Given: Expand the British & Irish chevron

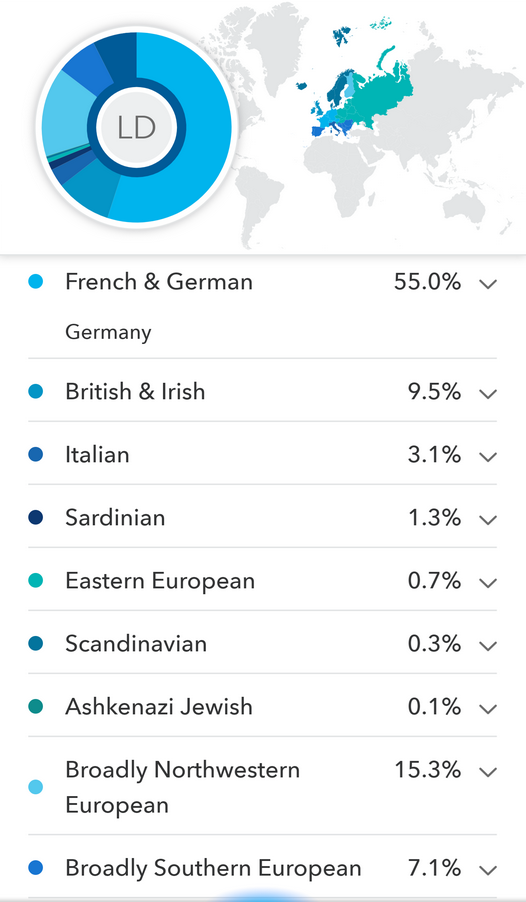Looking at the screenshot, I should pos(487,394).
